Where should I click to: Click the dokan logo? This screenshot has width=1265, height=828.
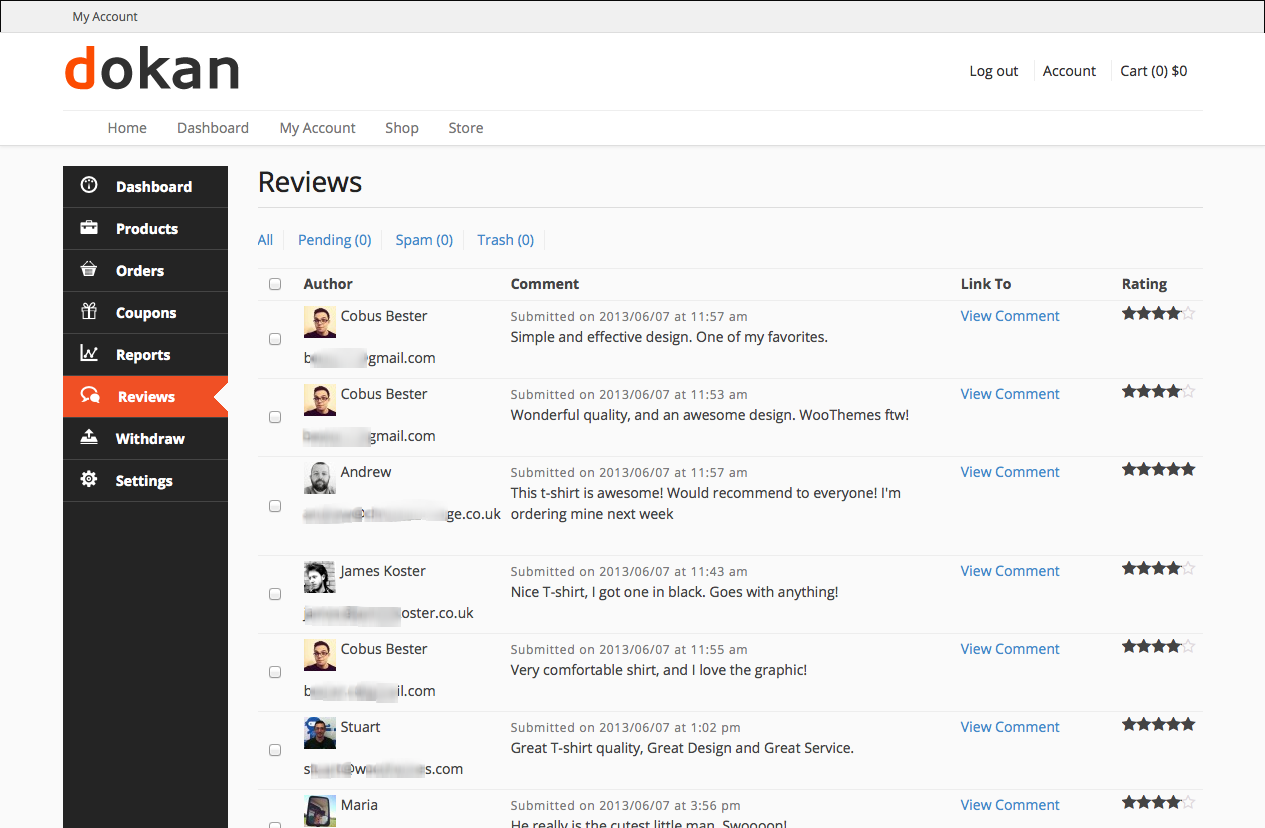pyautogui.click(x=152, y=68)
